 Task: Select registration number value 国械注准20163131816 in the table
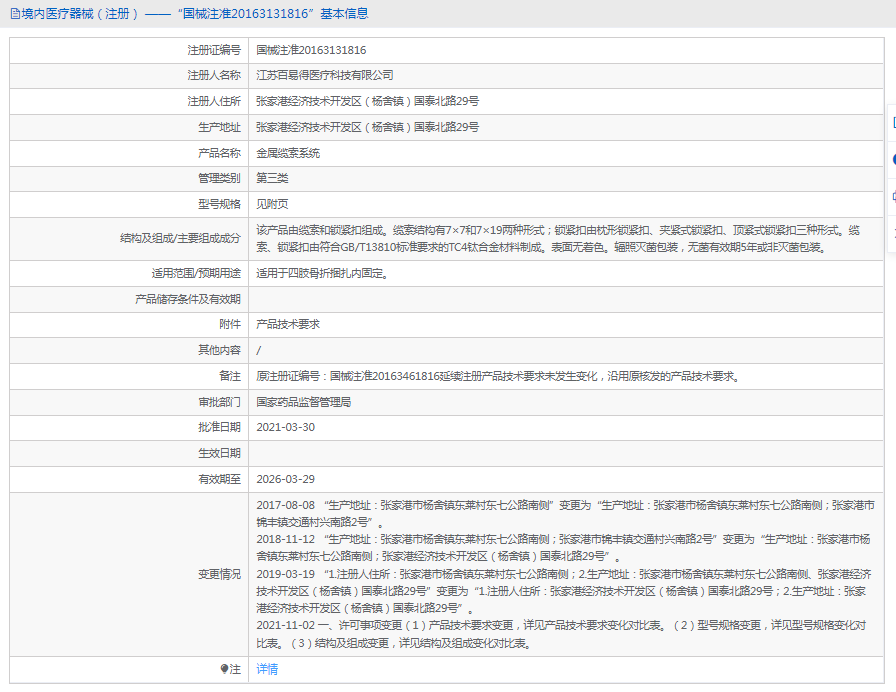pyautogui.click(x=311, y=50)
